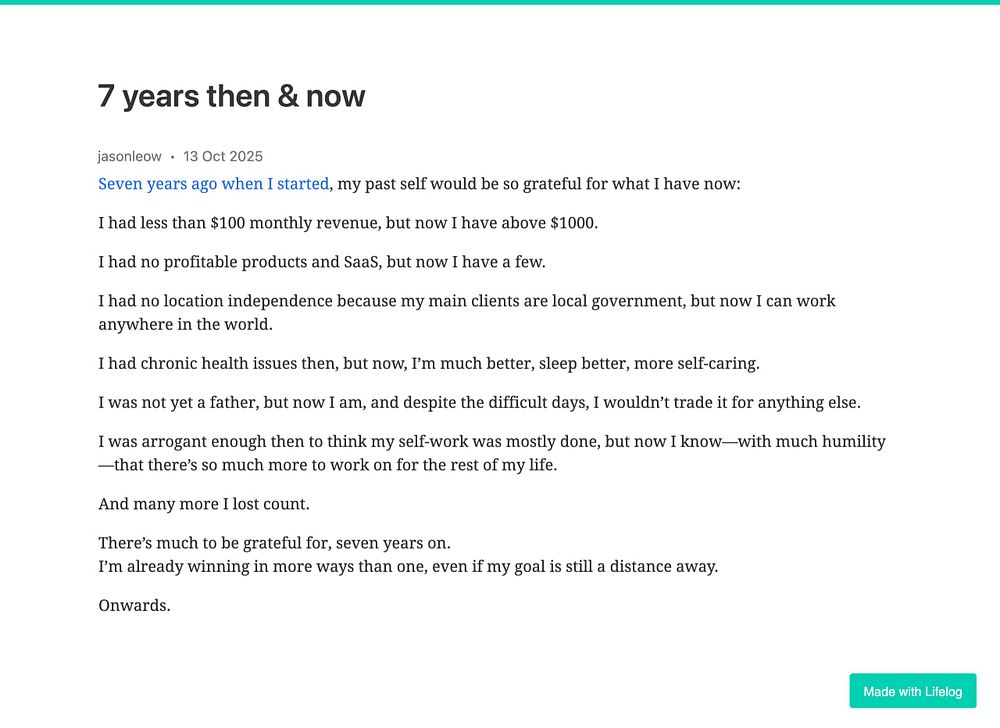Click the paragraph about $100 monthly revenue
Image resolution: width=1000 pixels, height=728 pixels.
point(348,223)
